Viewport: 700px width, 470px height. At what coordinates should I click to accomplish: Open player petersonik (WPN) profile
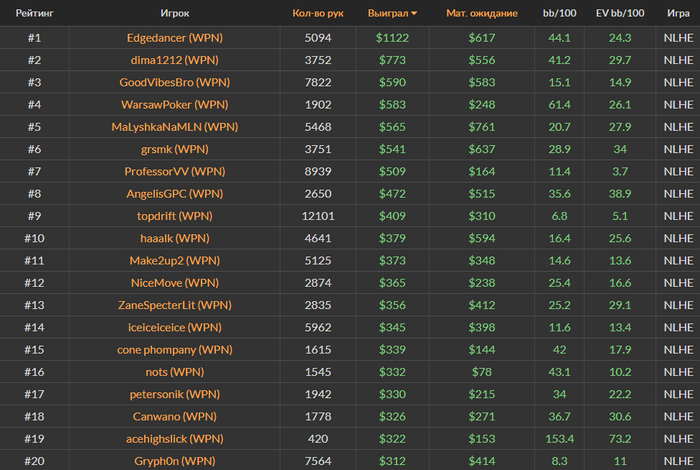coord(175,395)
